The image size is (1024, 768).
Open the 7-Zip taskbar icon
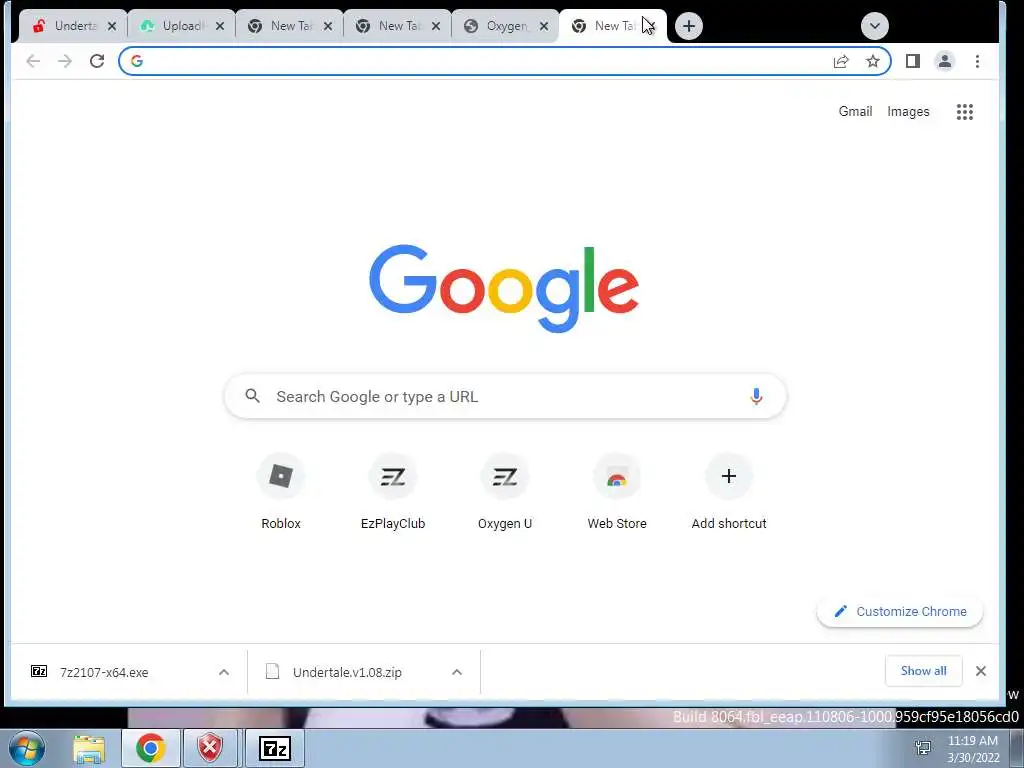(275, 748)
